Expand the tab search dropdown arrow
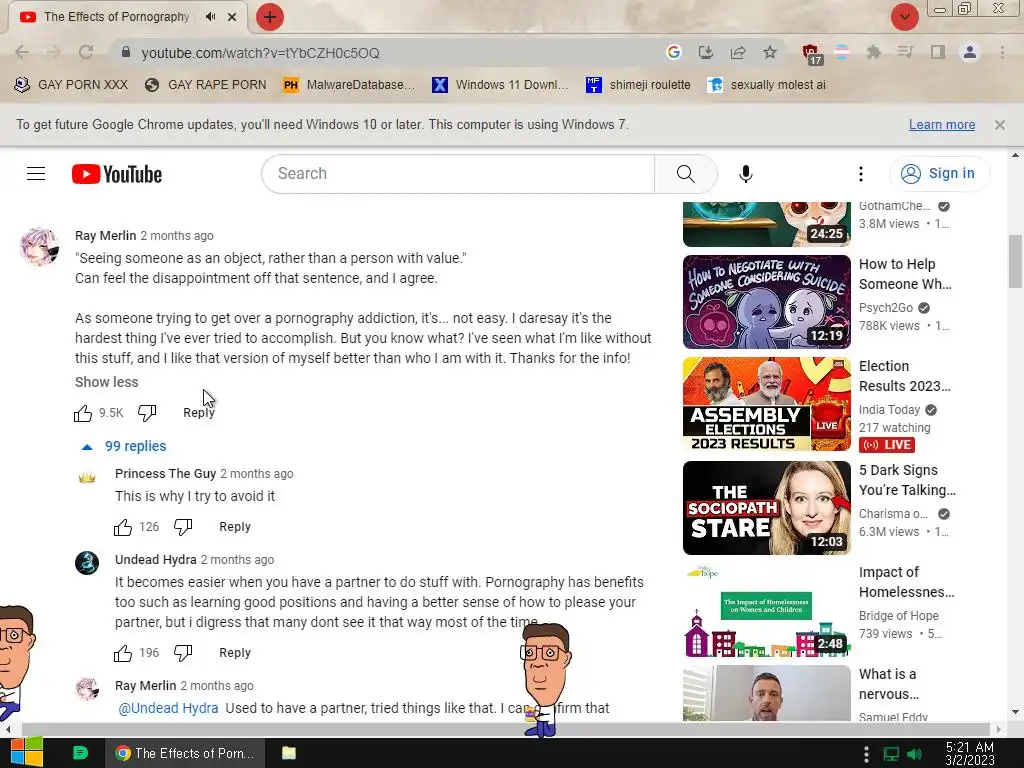The width and height of the screenshot is (1024, 768). click(x=904, y=17)
